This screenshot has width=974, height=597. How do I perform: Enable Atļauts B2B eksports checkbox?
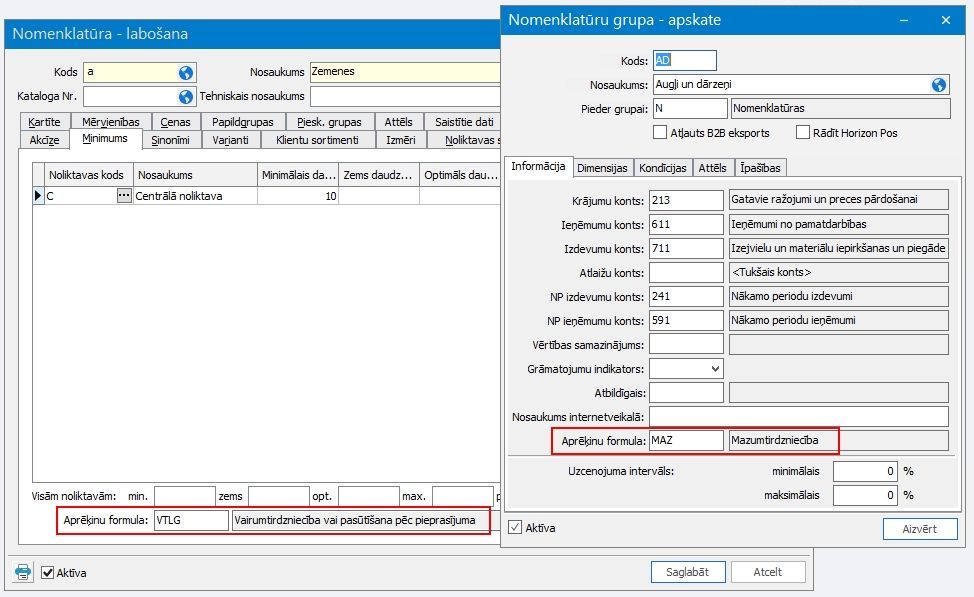pos(660,132)
